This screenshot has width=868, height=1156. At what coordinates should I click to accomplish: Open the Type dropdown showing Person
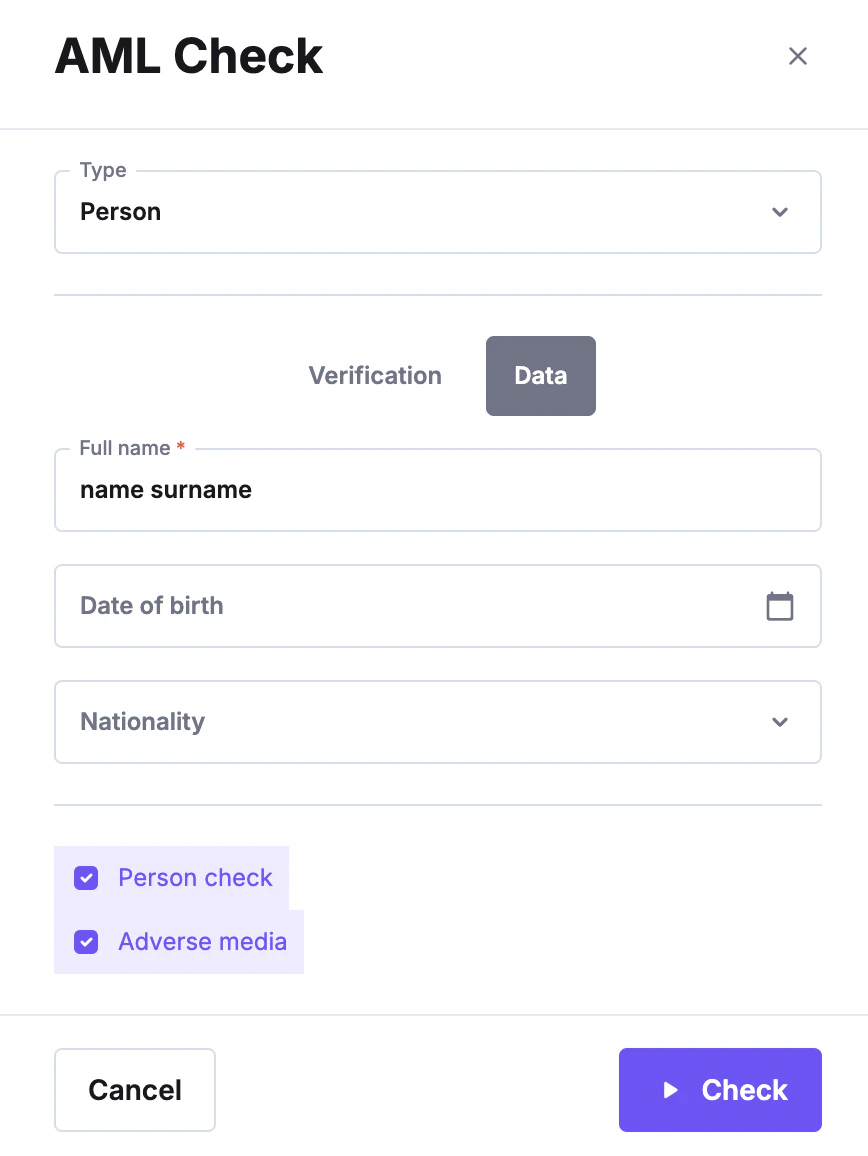pyautogui.click(x=420, y=212)
